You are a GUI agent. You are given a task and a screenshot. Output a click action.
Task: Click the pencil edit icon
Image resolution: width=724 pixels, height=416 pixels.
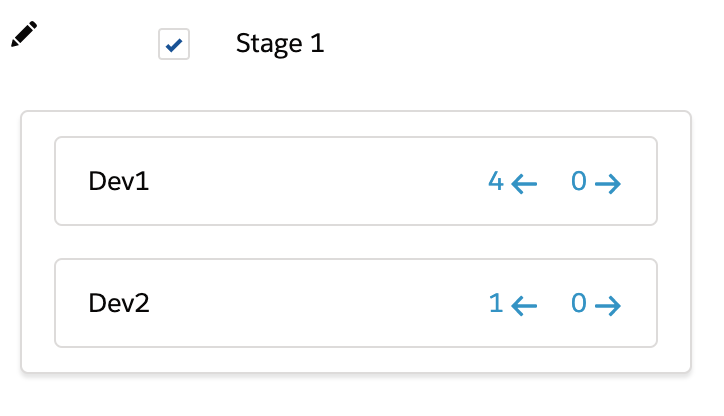(x=24, y=34)
